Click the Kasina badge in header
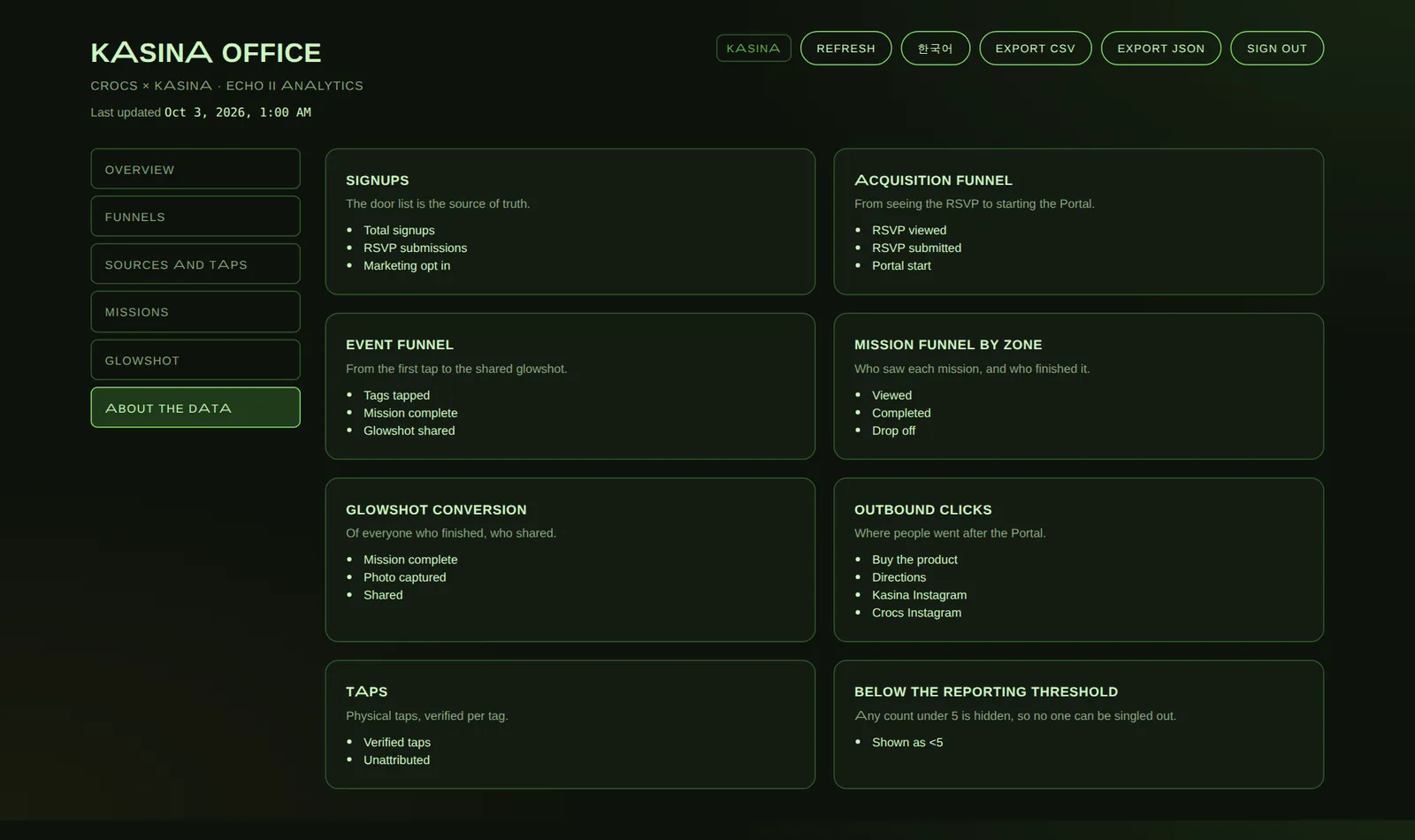Viewport: 1415px width, 840px height. pyautogui.click(x=753, y=49)
